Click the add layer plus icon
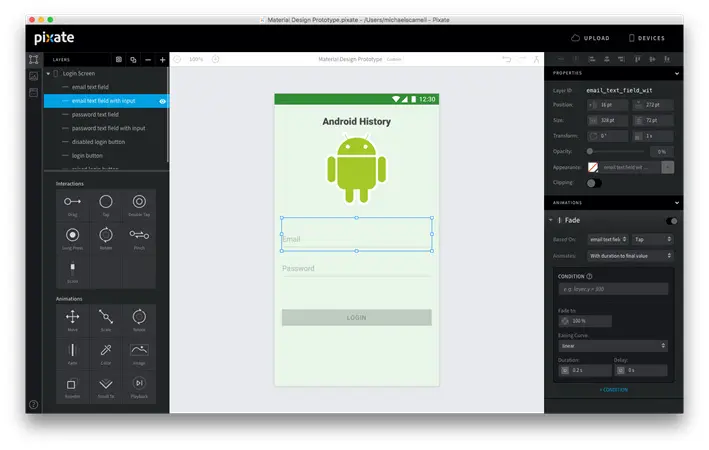The width and height of the screenshot is (709, 450). coord(162,60)
